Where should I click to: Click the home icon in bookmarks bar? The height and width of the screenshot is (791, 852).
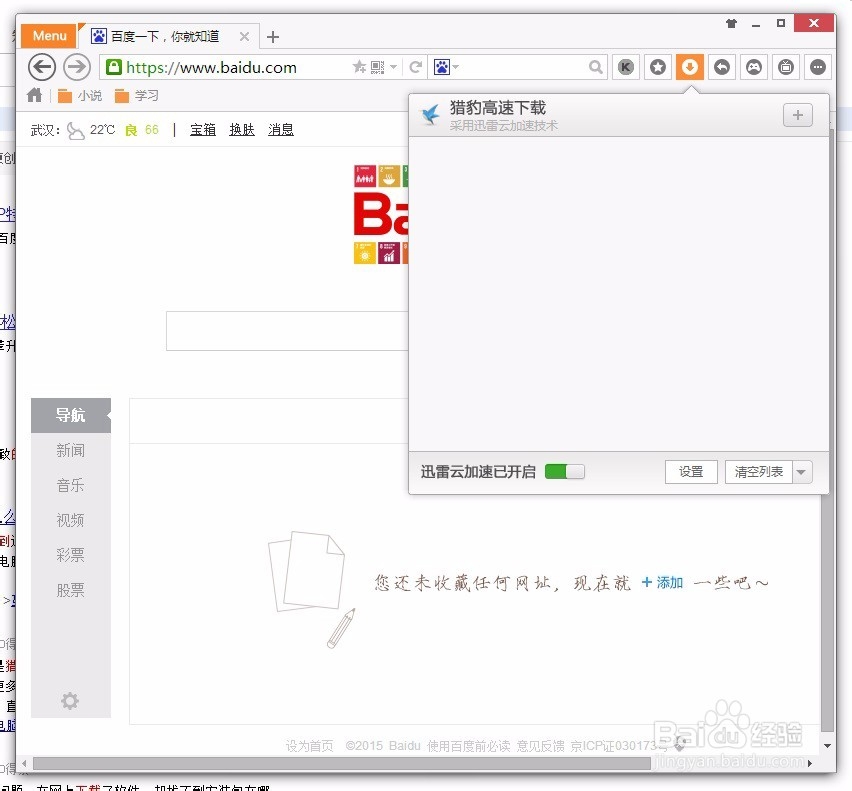[x=34, y=95]
